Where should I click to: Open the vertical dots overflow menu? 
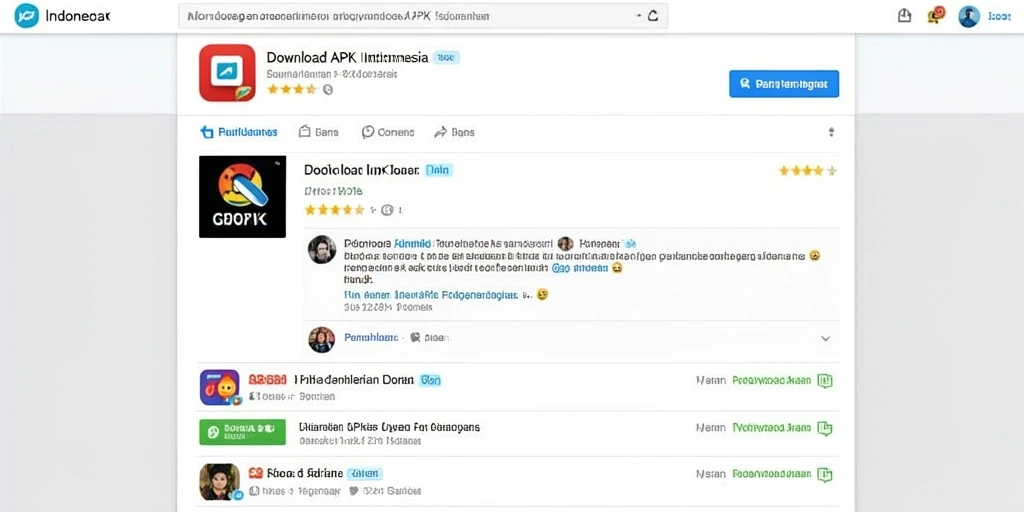tap(831, 132)
